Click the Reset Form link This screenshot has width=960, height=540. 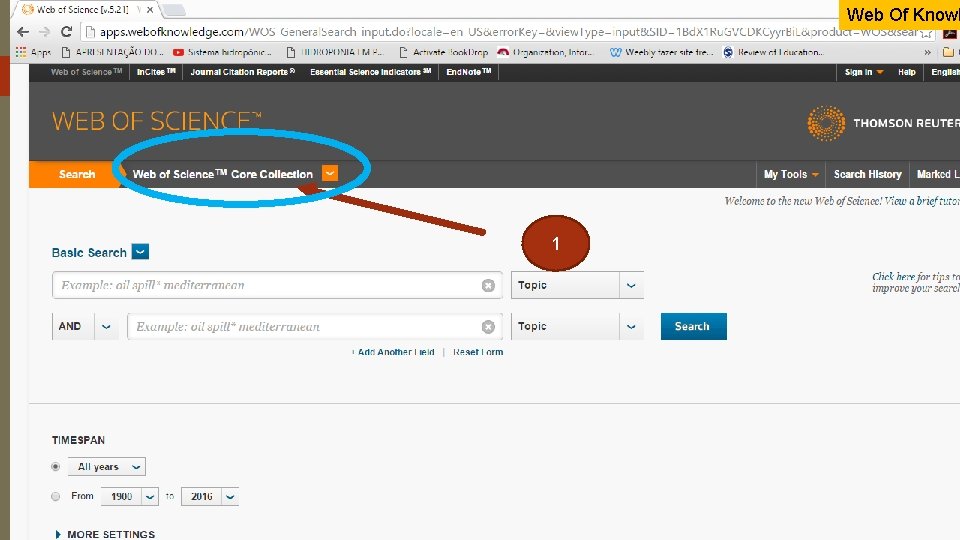[x=478, y=352]
